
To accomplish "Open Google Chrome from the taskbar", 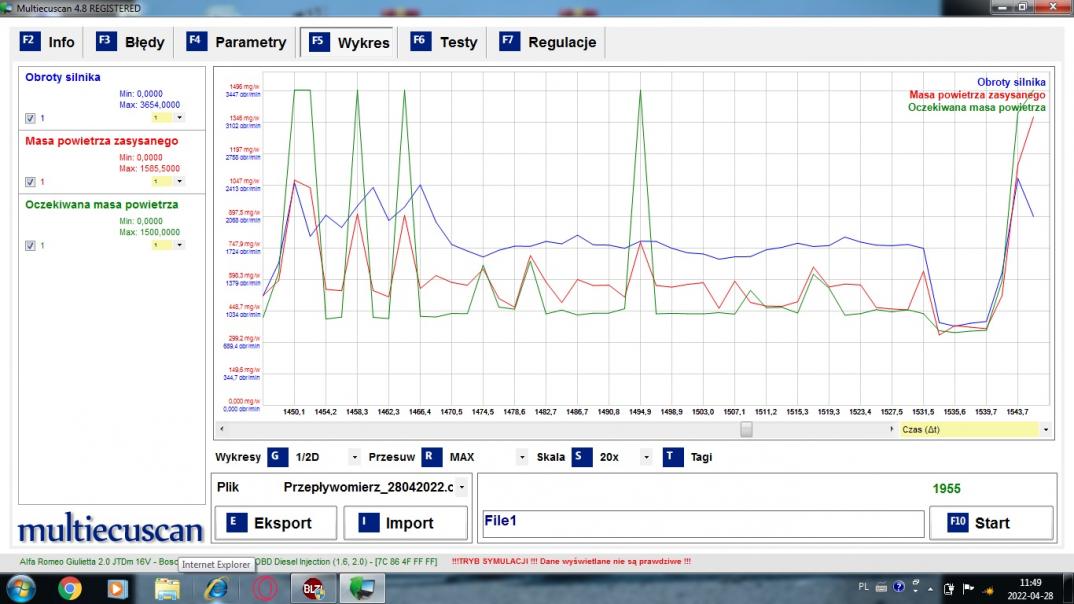I will (70, 588).
